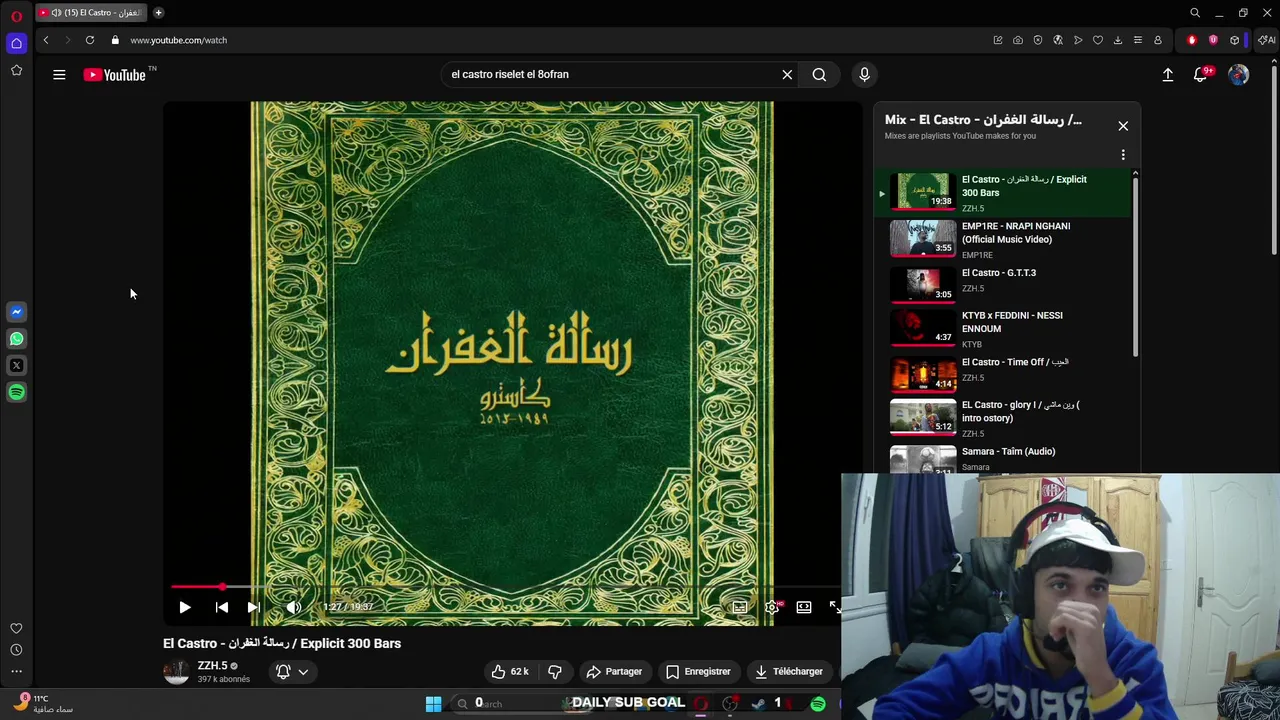Open the Windows Start button
Screen dimensions: 1280x720
pyautogui.click(x=433, y=704)
